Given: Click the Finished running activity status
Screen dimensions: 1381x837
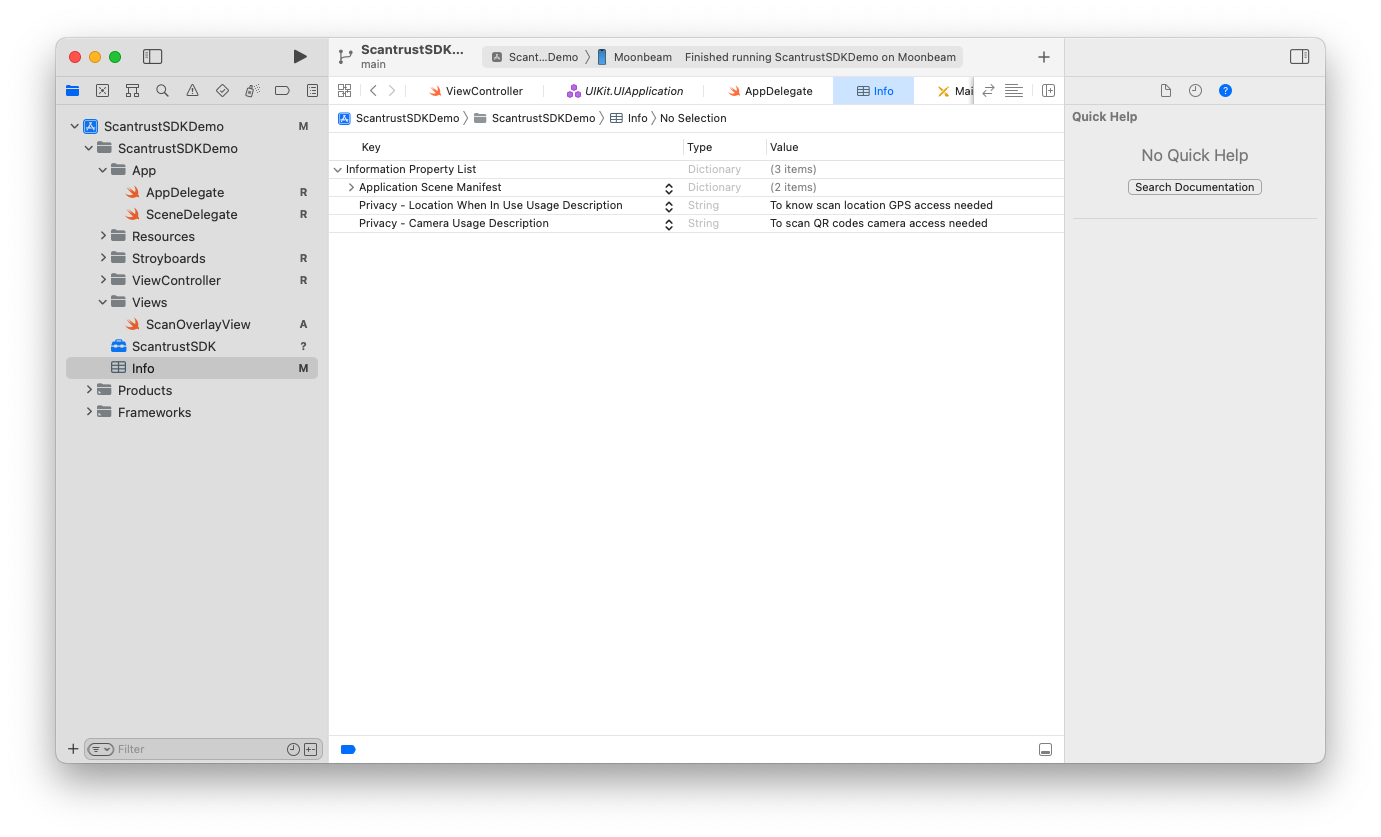Looking at the screenshot, I should point(820,57).
